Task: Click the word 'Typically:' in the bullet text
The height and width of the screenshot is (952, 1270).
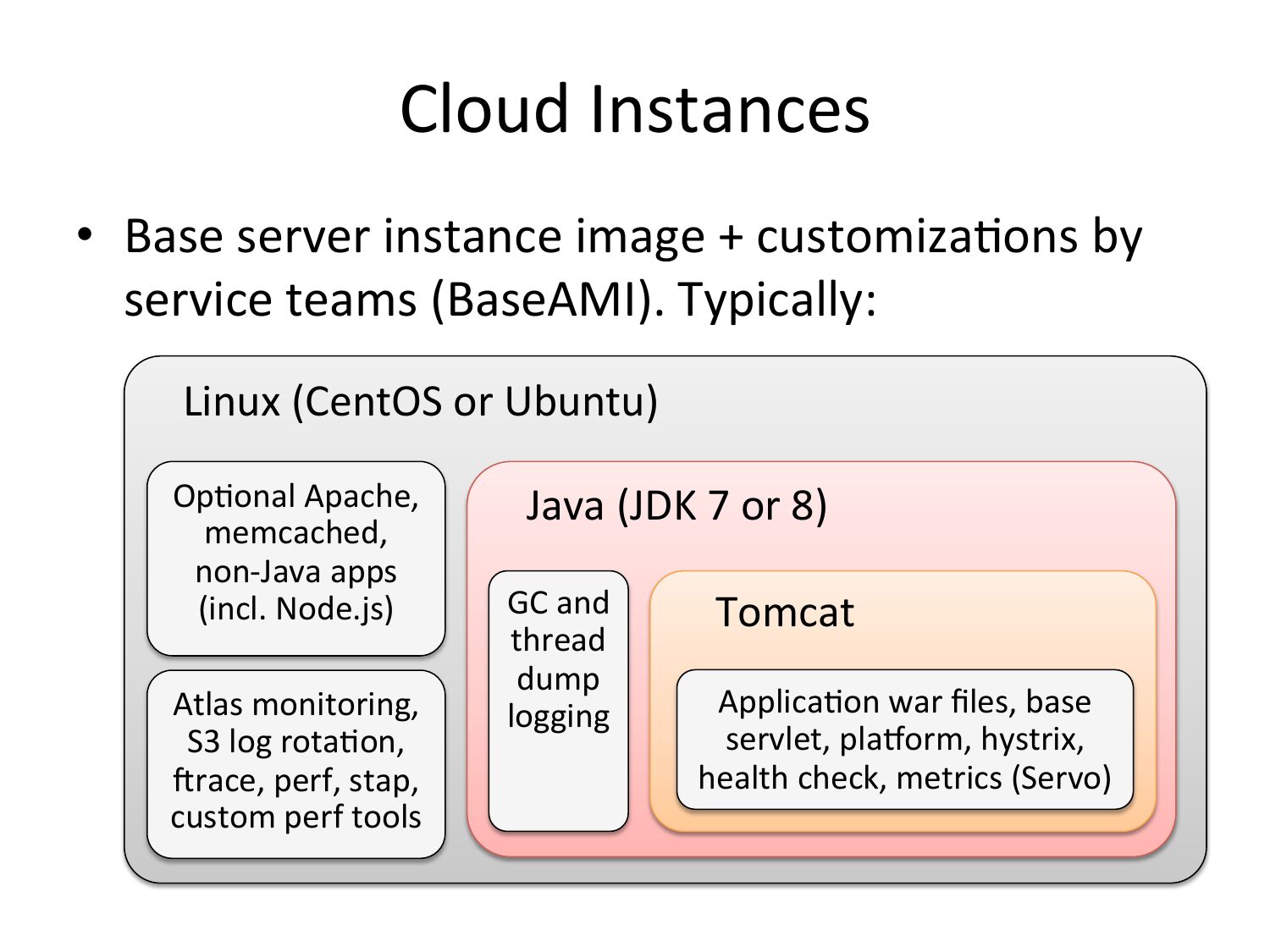Action: [776, 300]
